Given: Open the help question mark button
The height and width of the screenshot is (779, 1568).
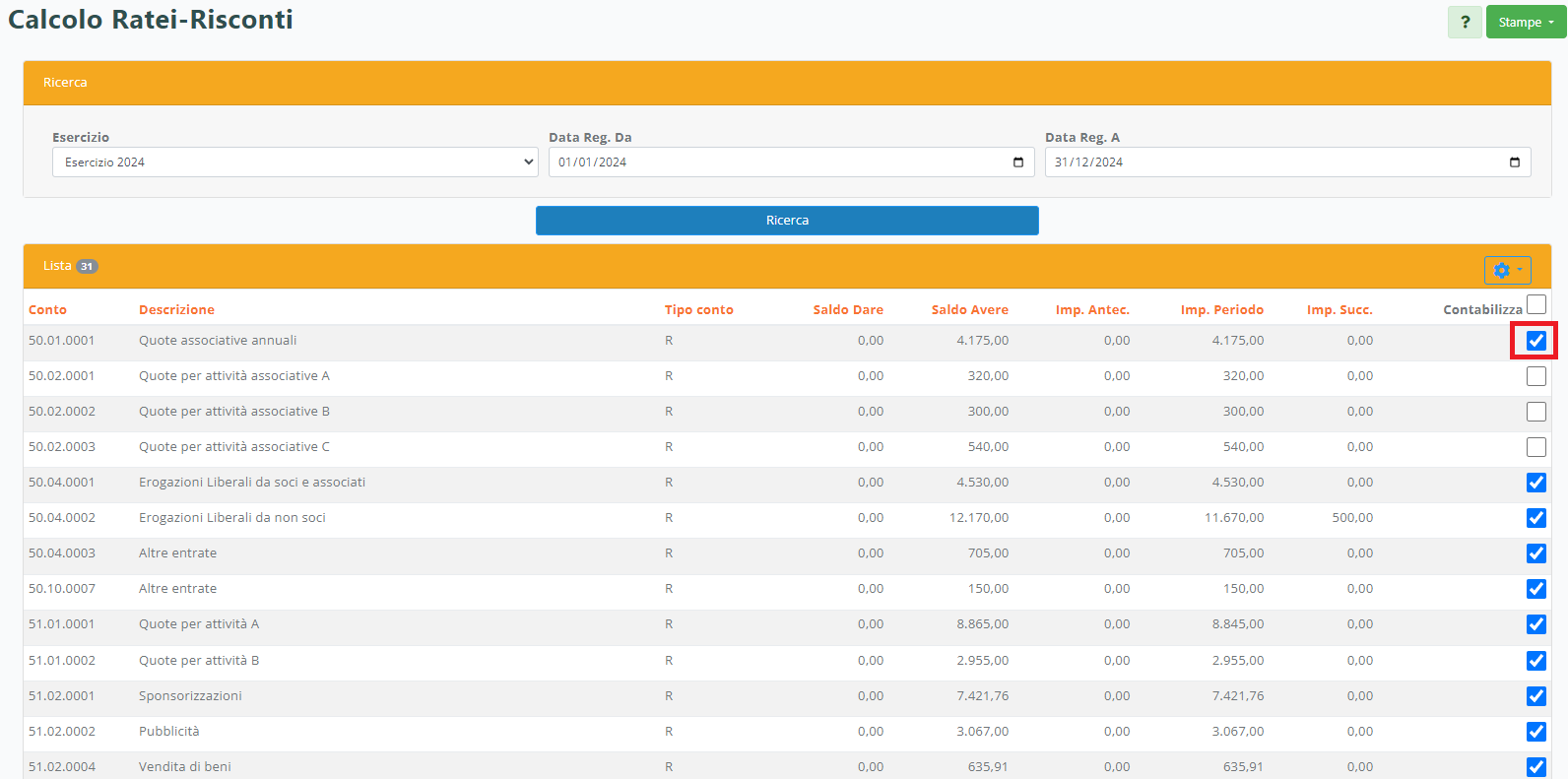Looking at the screenshot, I should pos(1465,23).
